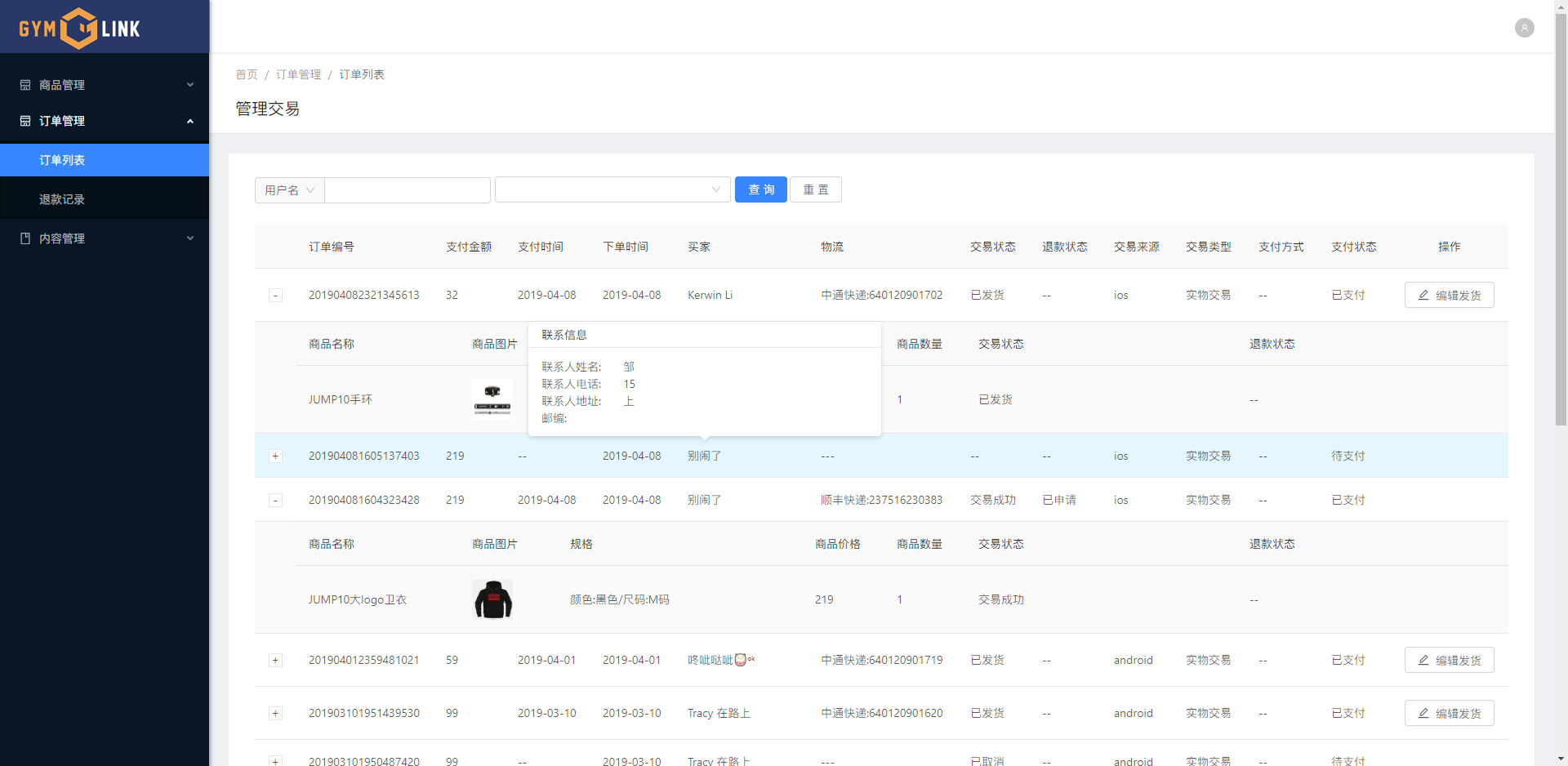1568x766 pixels.
Task: Click 编辑发货 for order 201904012359481021
Action: pyautogui.click(x=1450, y=660)
